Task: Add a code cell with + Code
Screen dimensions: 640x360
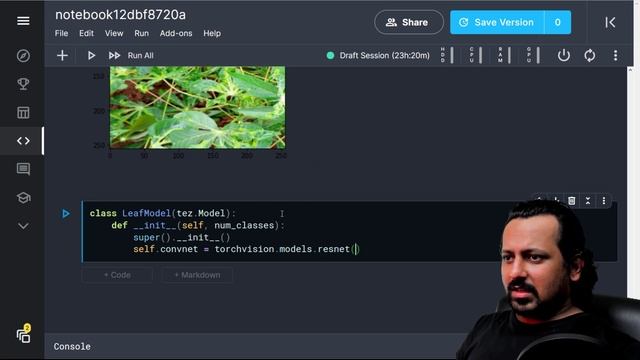Action: coord(117,275)
